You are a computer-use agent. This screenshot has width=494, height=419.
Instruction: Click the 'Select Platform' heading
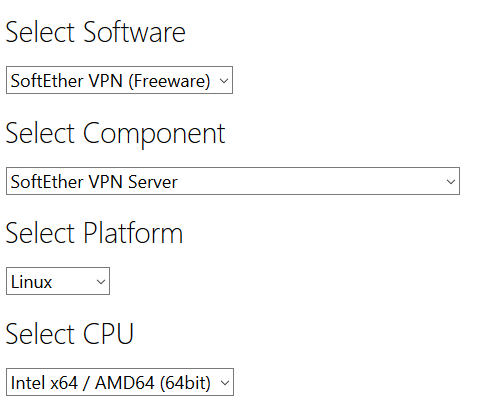(94, 233)
